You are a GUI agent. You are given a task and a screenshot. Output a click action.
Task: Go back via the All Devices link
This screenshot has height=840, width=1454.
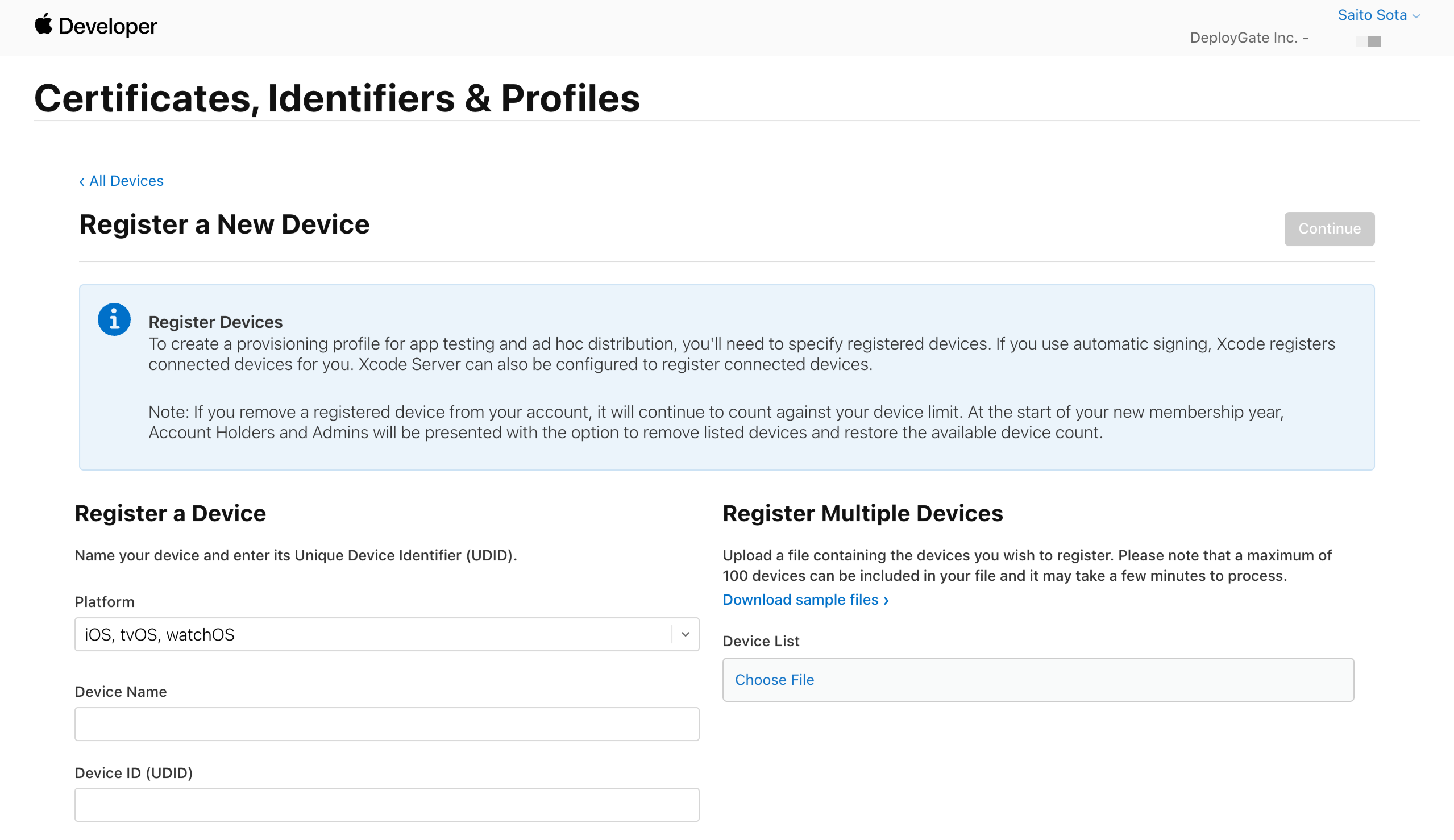click(126, 181)
